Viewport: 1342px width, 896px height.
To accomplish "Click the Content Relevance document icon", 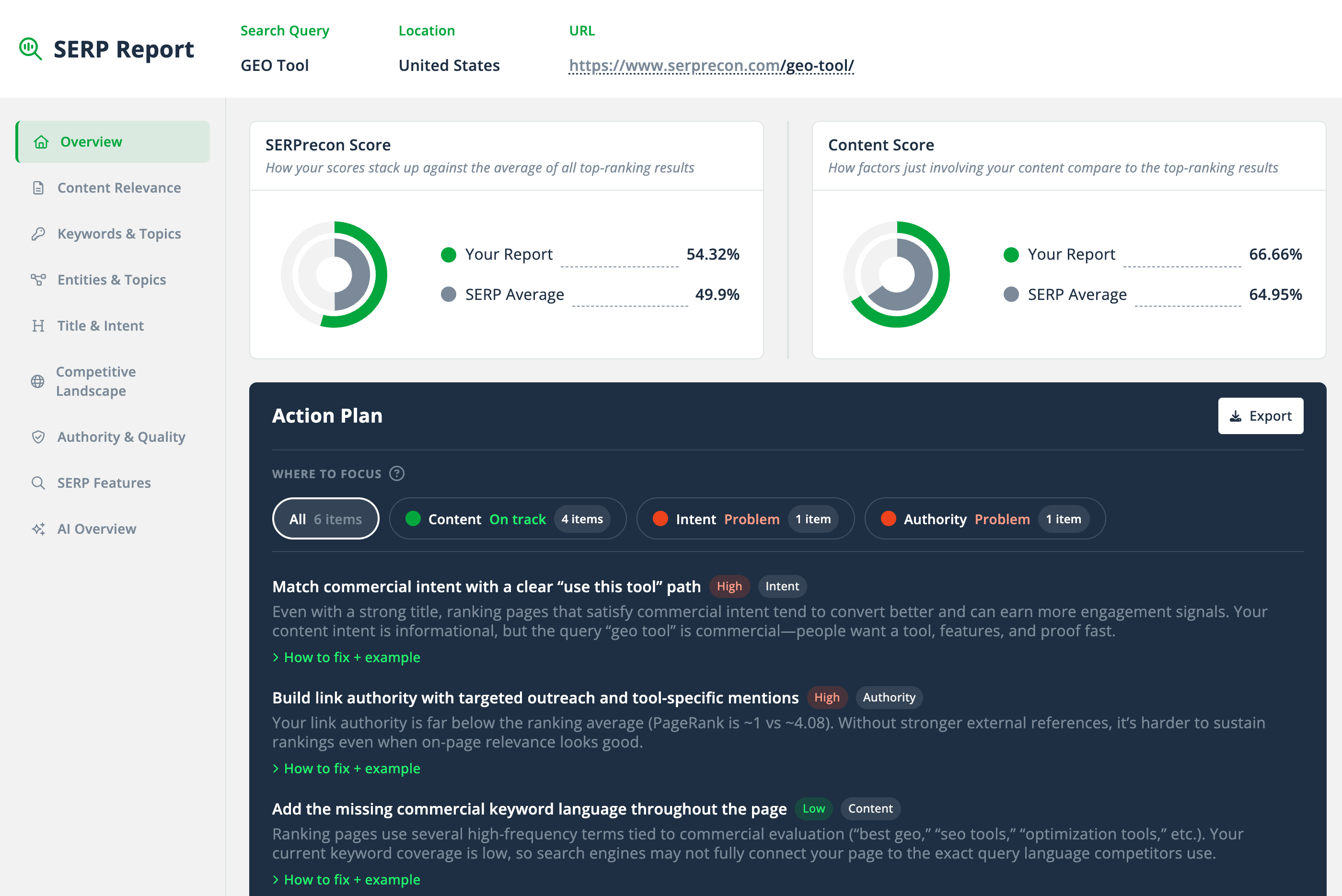I will pos(38,188).
